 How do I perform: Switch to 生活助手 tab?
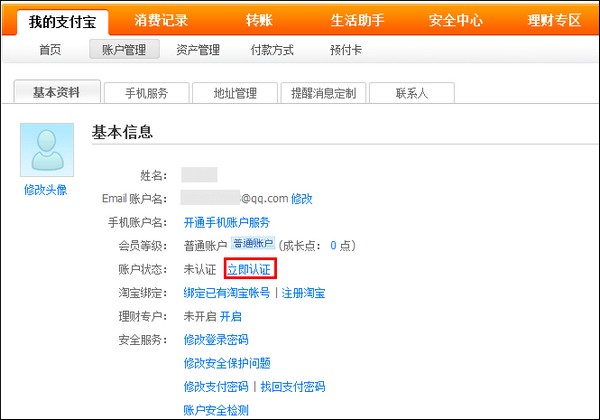(357, 20)
